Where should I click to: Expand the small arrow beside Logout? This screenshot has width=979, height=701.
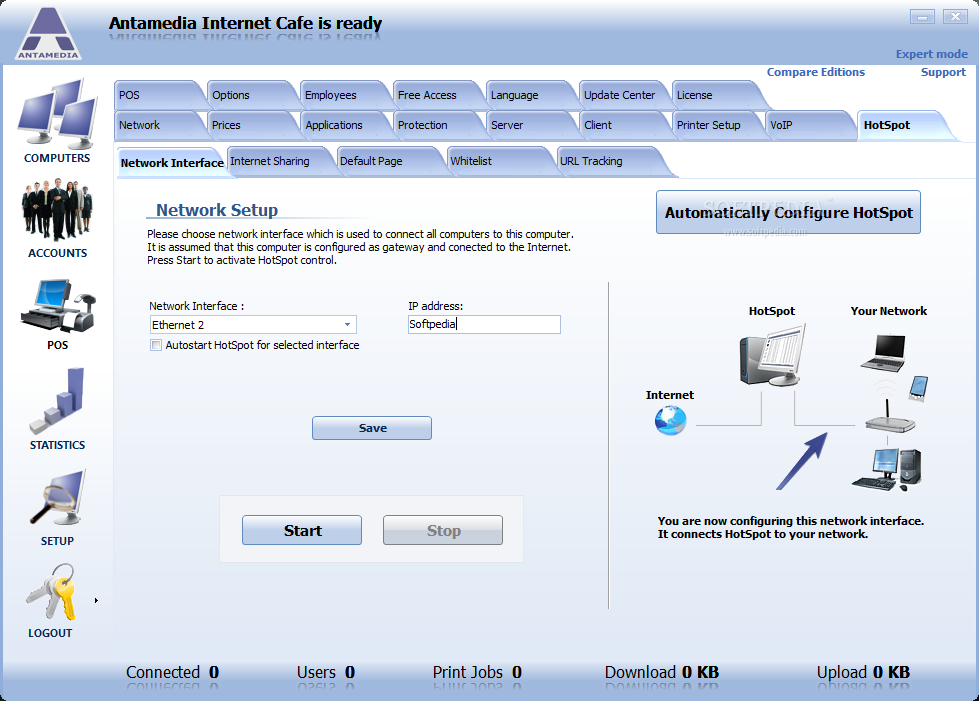[x=96, y=601]
